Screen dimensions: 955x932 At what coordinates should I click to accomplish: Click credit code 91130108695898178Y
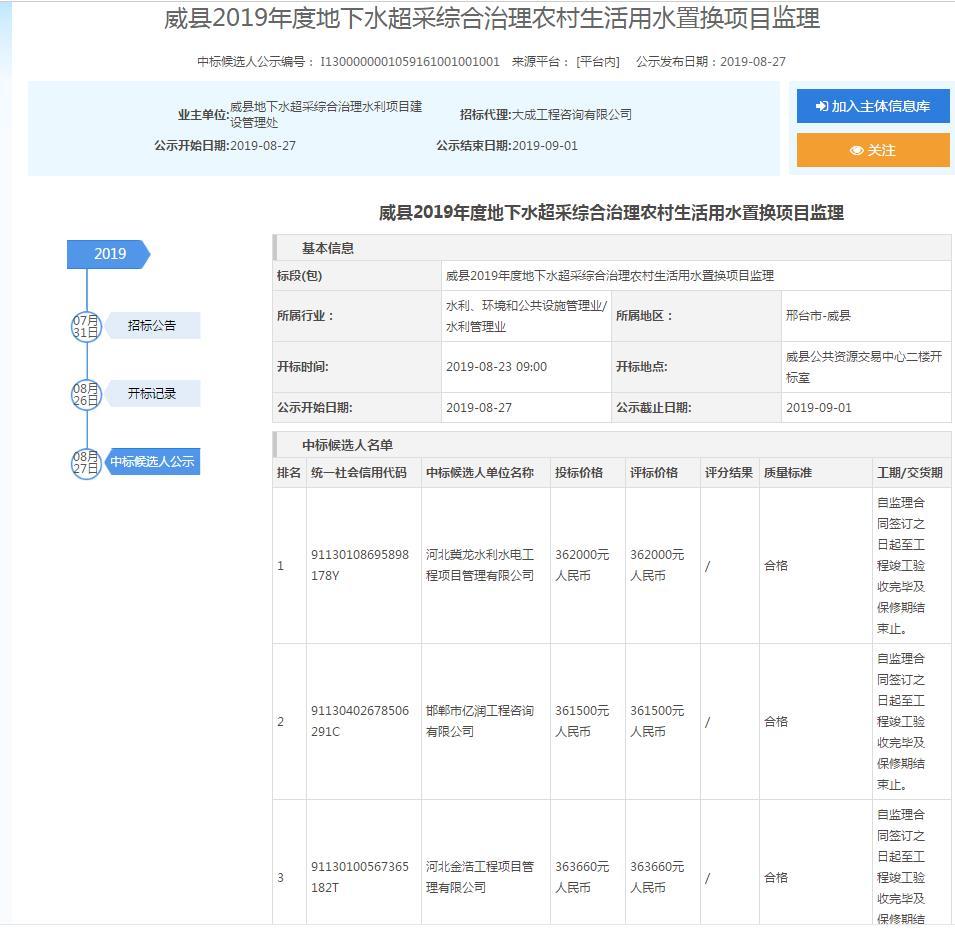pyautogui.click(x=360, y=565)
